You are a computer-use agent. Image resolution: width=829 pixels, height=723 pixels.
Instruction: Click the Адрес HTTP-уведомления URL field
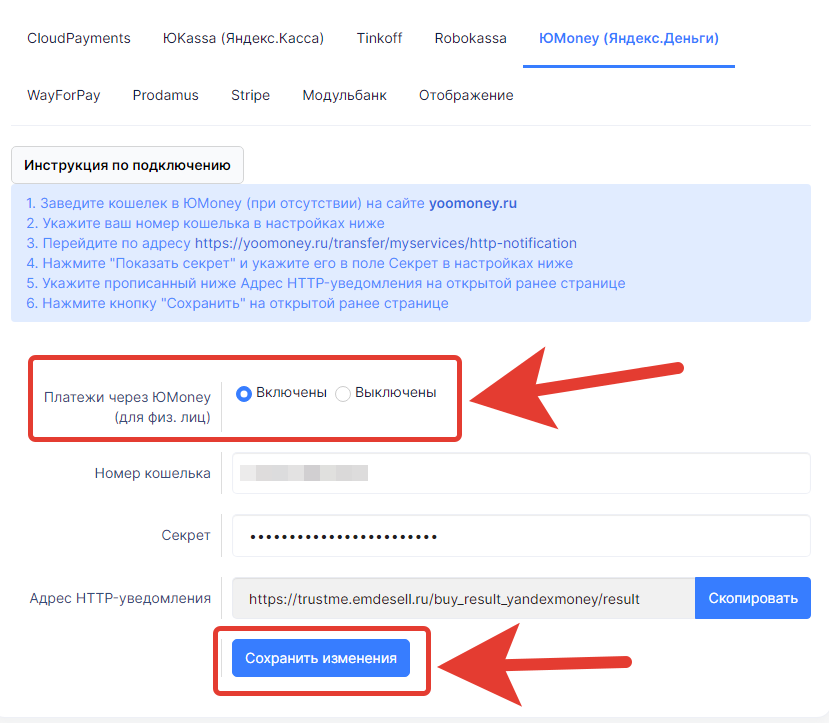click(x=463, y=598)
